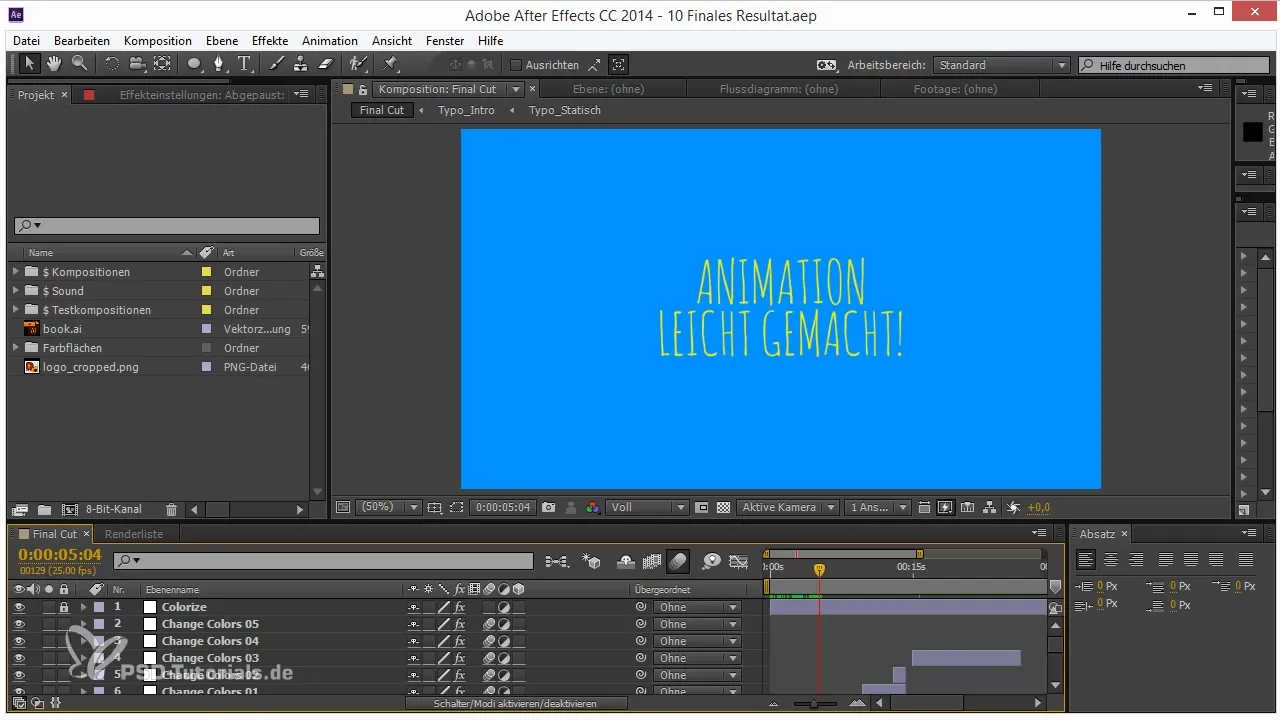
Task: Open the Aktive Kamera view dropdown
Action: pyautogui.click(x=788, y=507)
